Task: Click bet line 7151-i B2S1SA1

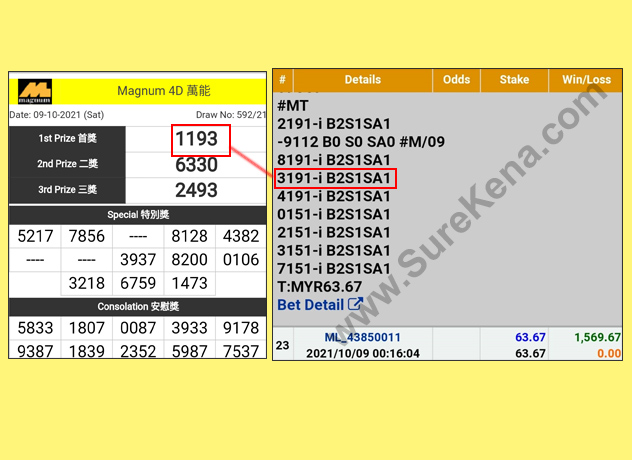Action: (x=334, y=269)
